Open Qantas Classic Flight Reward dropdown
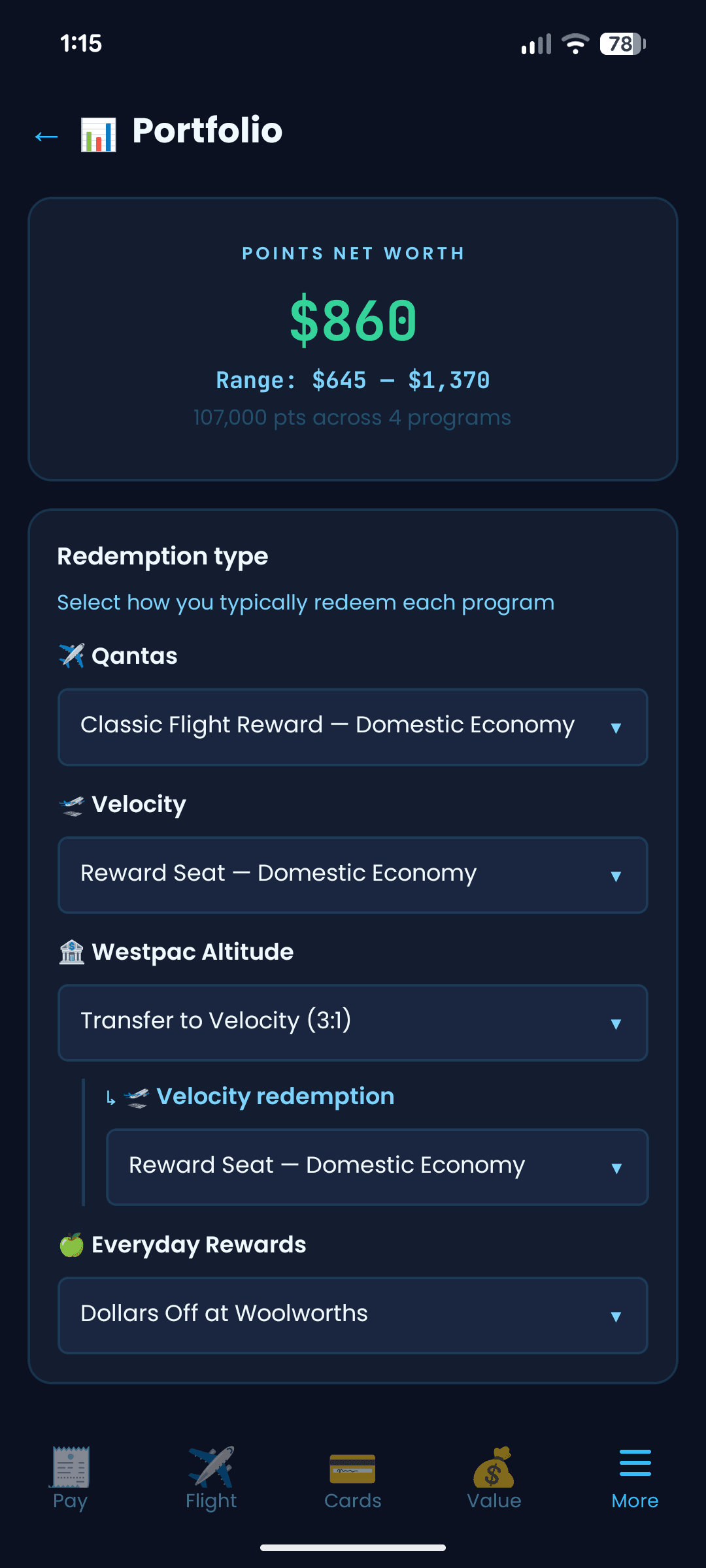 353,727
